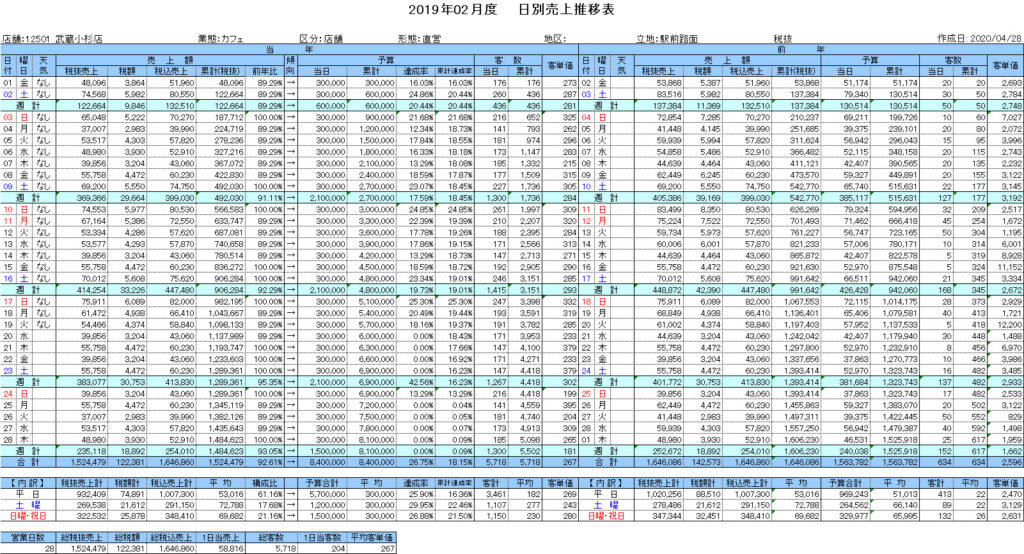
Task: Click the achievement rate cell 42.56%
Action: (x=421, y=382)
